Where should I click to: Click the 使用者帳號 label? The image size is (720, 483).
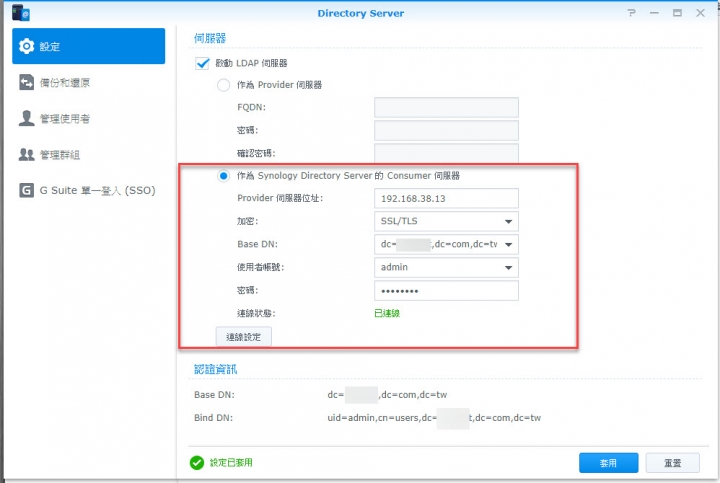tap(260, 267)
